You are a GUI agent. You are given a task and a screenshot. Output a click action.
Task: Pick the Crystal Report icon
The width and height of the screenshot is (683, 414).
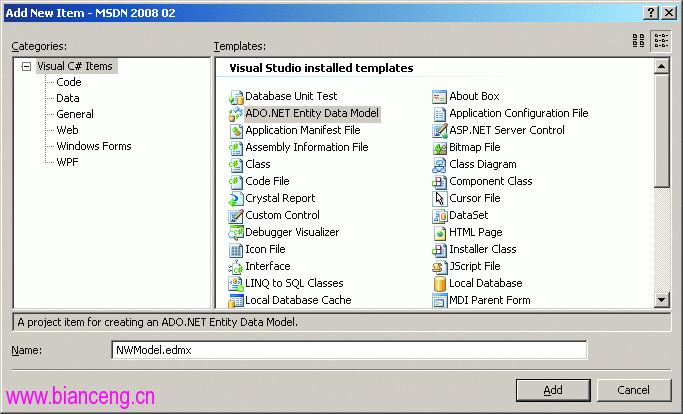click(236, 198)
